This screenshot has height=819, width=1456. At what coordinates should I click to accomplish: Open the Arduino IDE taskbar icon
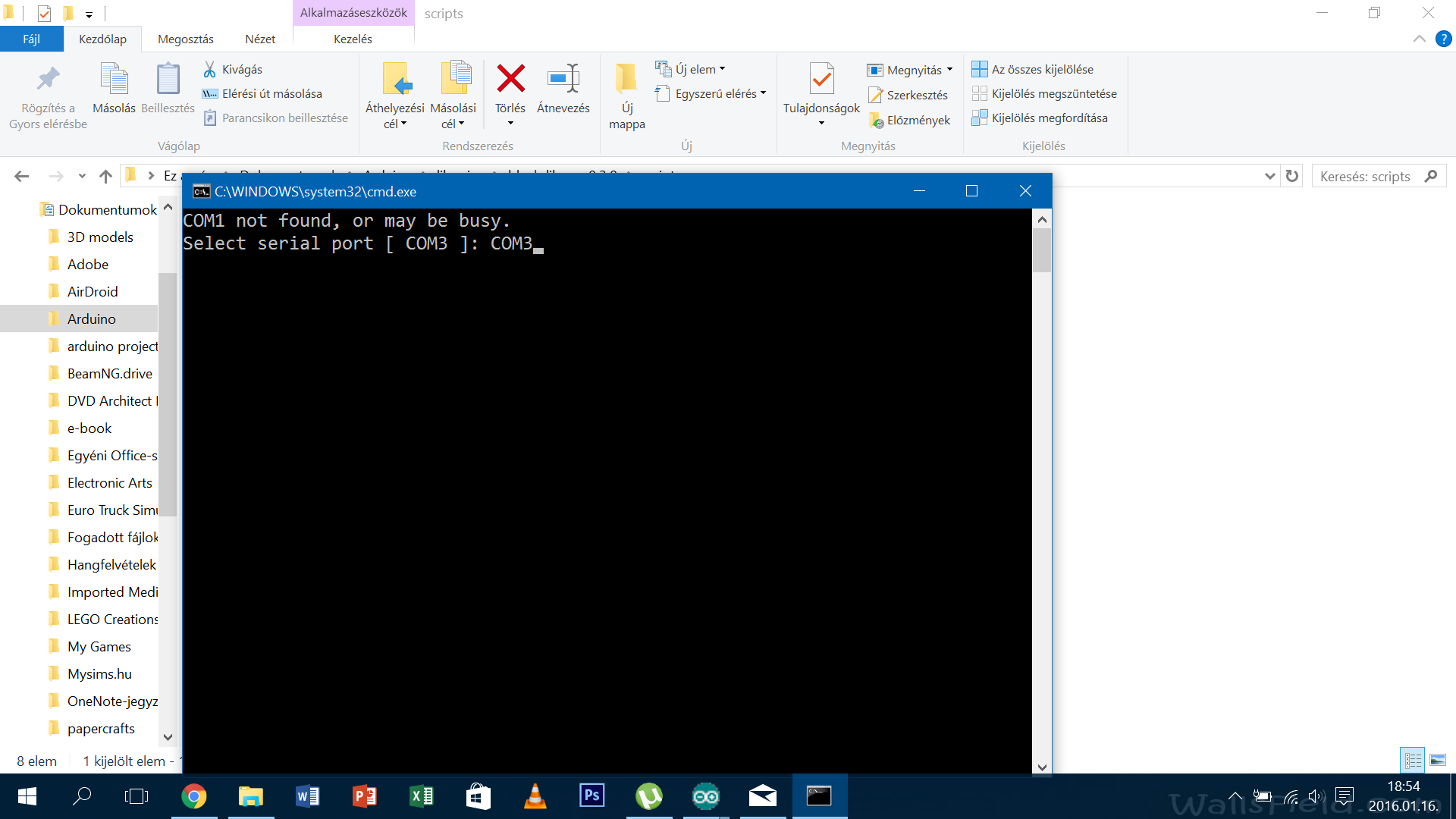tap(705, 796)
